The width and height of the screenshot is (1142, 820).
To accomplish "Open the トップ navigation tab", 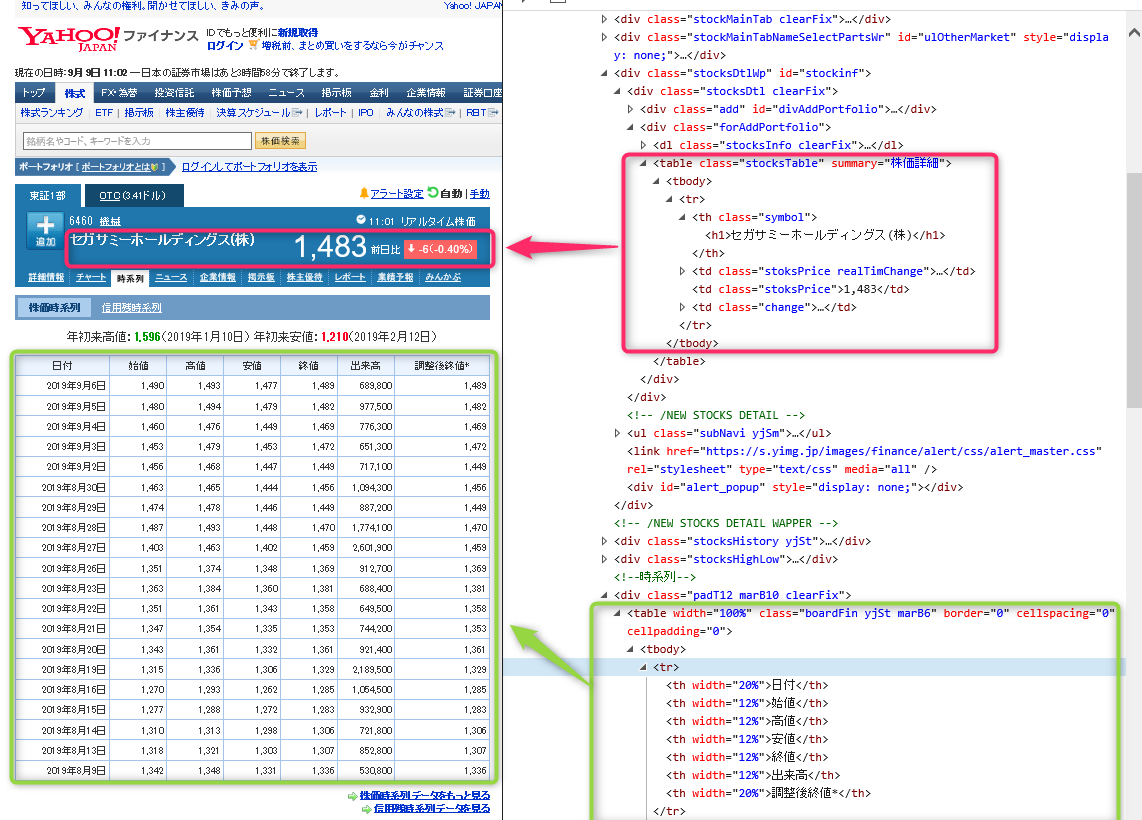I will pos(34,92).
